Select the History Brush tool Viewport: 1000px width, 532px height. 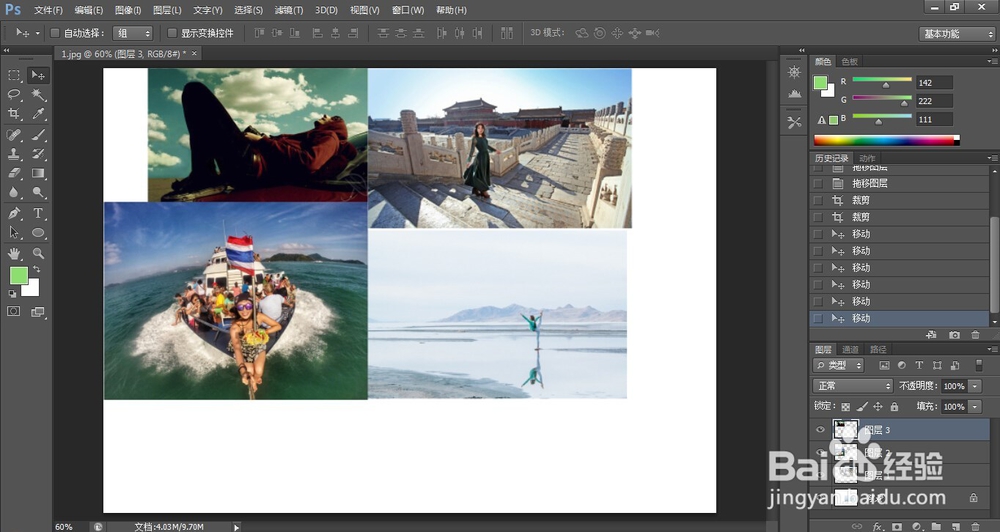[38, 154]
